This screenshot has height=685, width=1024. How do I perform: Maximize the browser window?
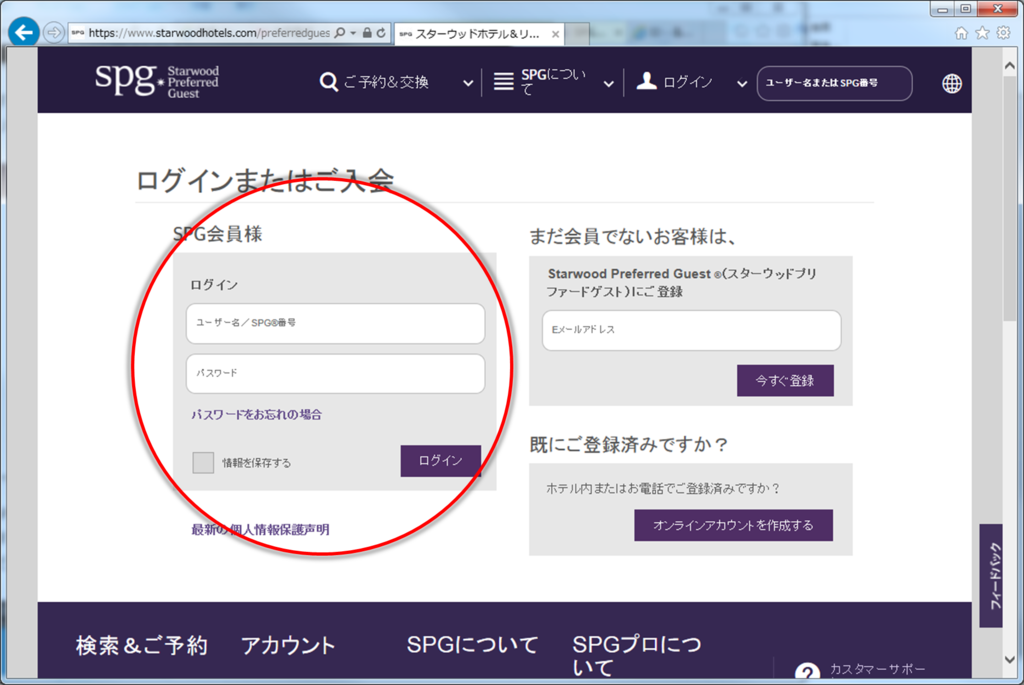pos(966,9)
